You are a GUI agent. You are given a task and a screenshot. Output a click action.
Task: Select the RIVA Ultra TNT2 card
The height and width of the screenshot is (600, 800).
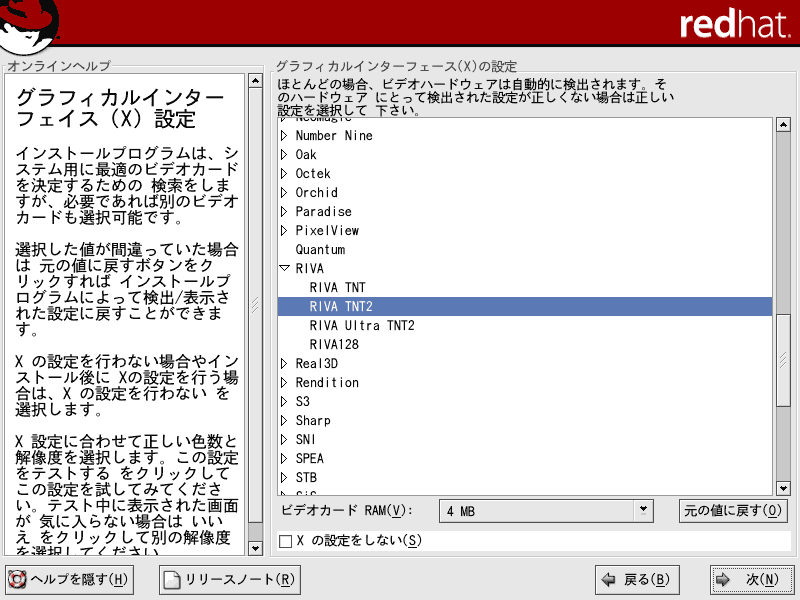(x=524, y=326)
